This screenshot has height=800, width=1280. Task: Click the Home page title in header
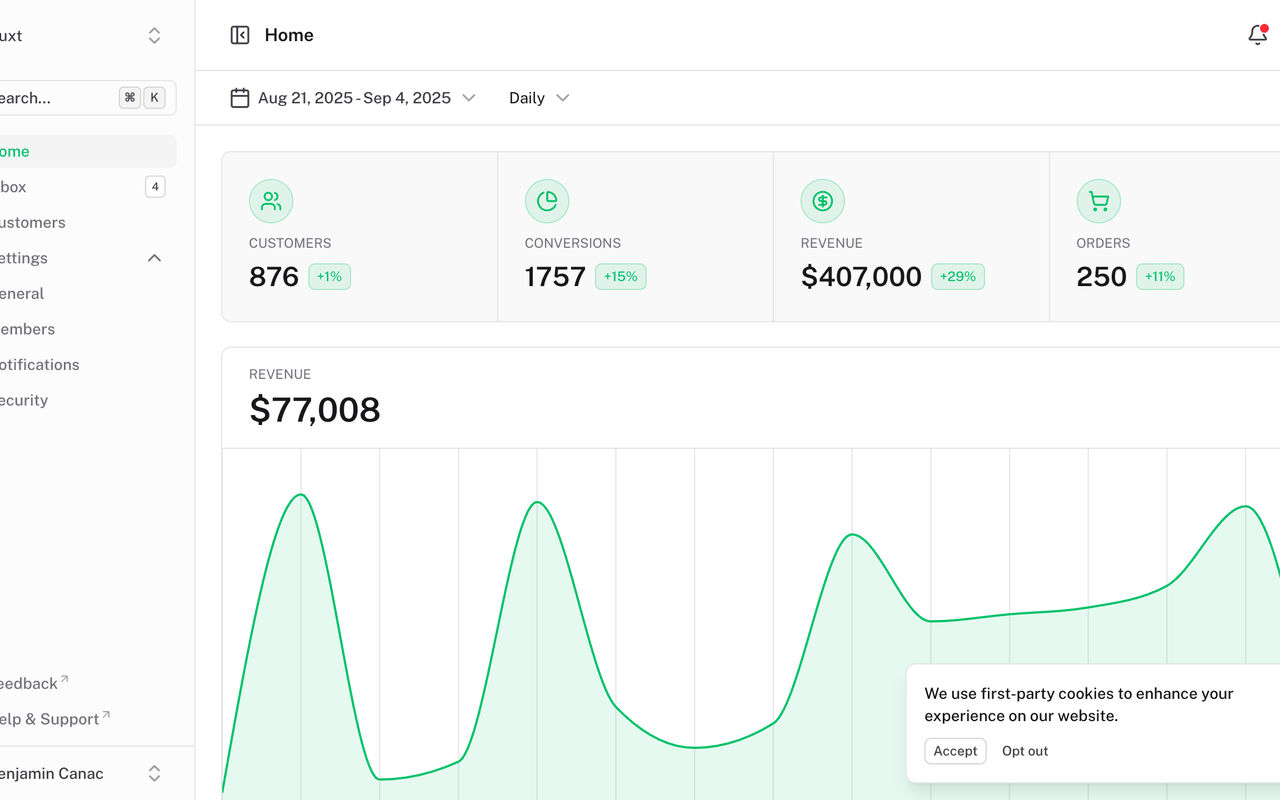(x=289, y=35)
